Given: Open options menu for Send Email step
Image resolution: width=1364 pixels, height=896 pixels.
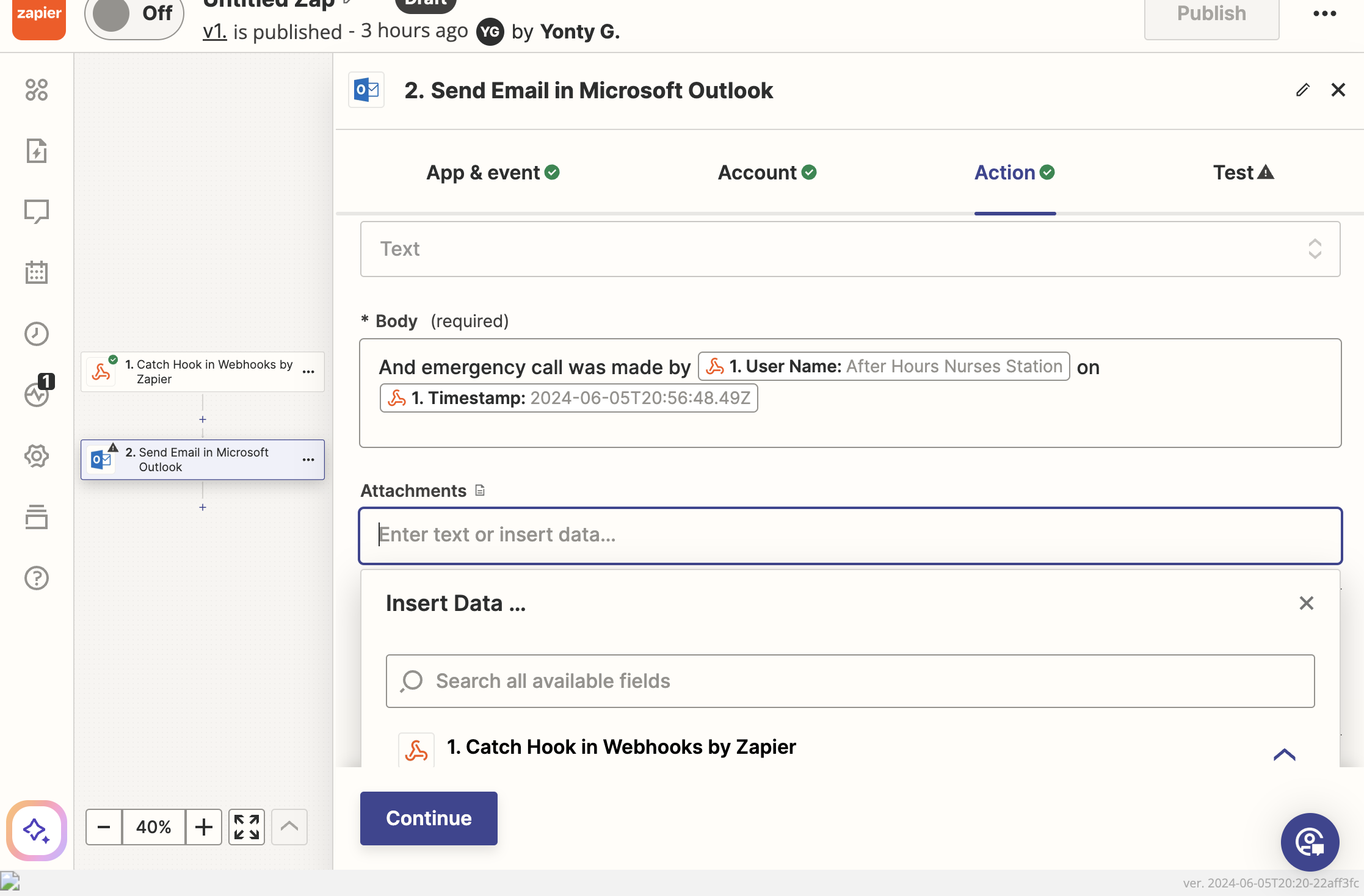Looking at the screenshot, I should [308, 460].
